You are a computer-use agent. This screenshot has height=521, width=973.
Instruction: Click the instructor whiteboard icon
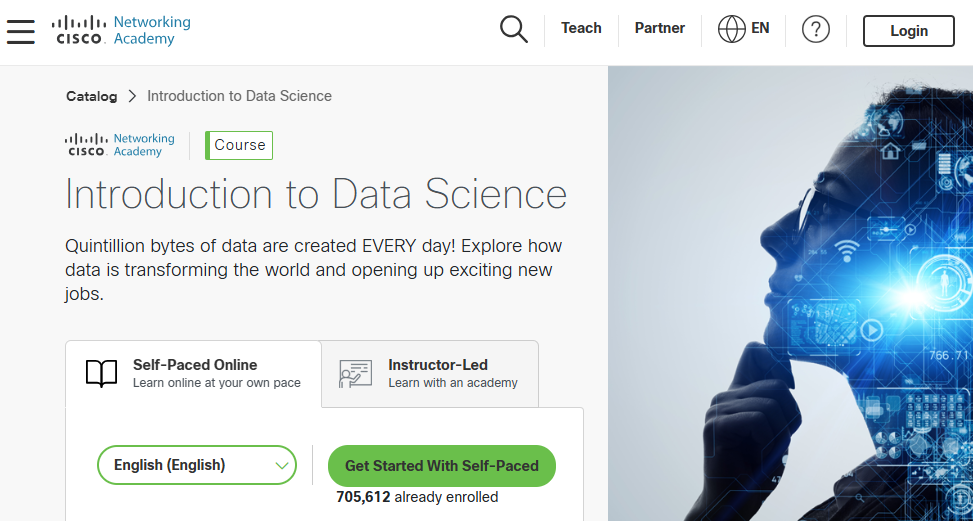[355, 374]
